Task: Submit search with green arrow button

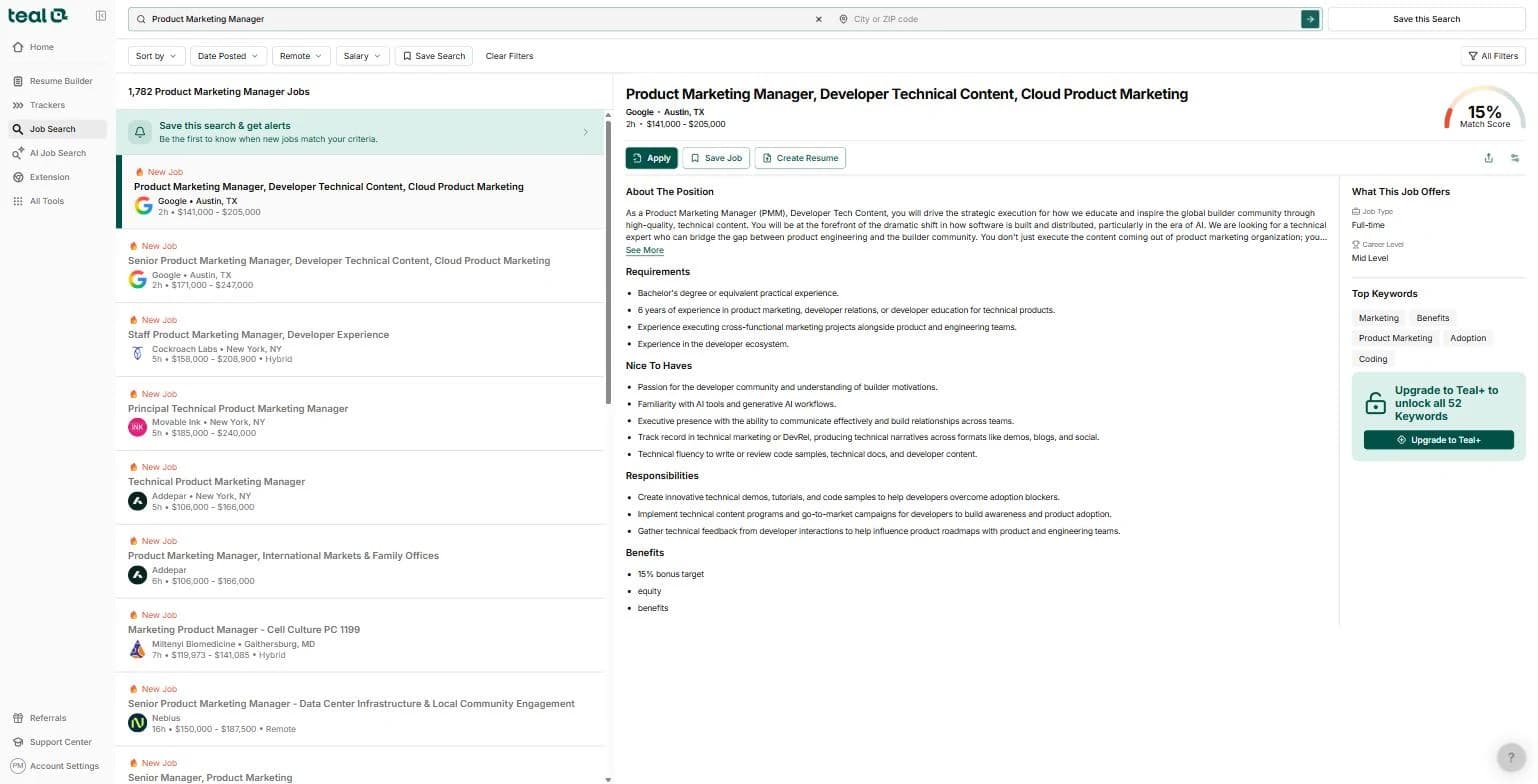Action: coord(1310,19)
